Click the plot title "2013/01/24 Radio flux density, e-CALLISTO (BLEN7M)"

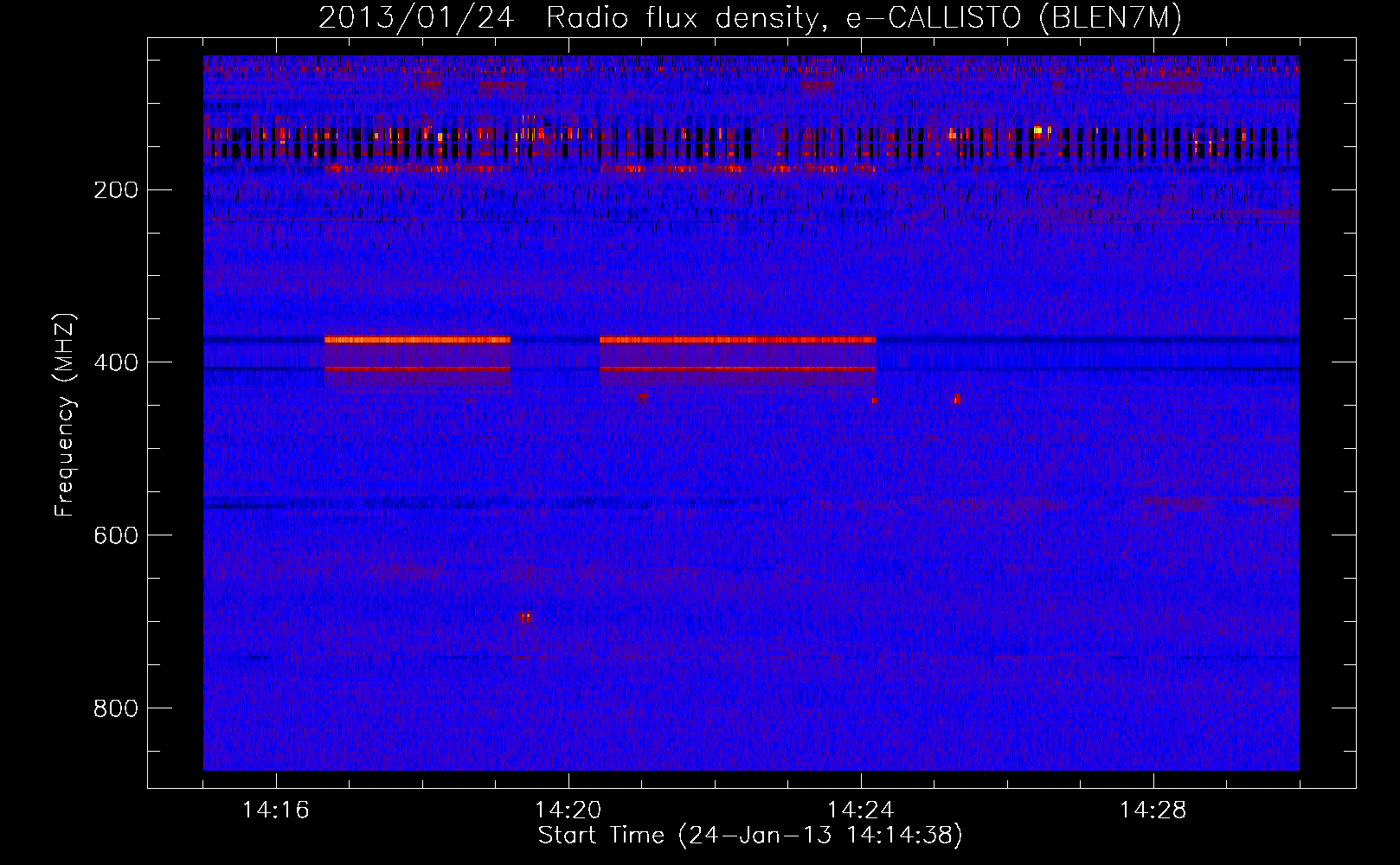pyautogui.click(x=750, y=18)
